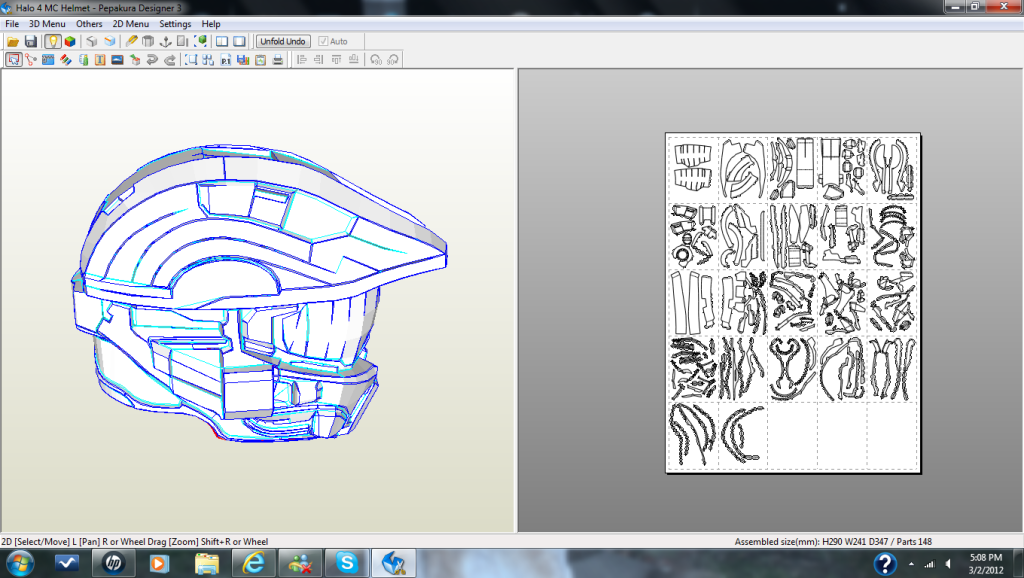Screen dimensions: 1024x578
Task: Click the Unfold Undo button
Action: (x=283, y=41)
